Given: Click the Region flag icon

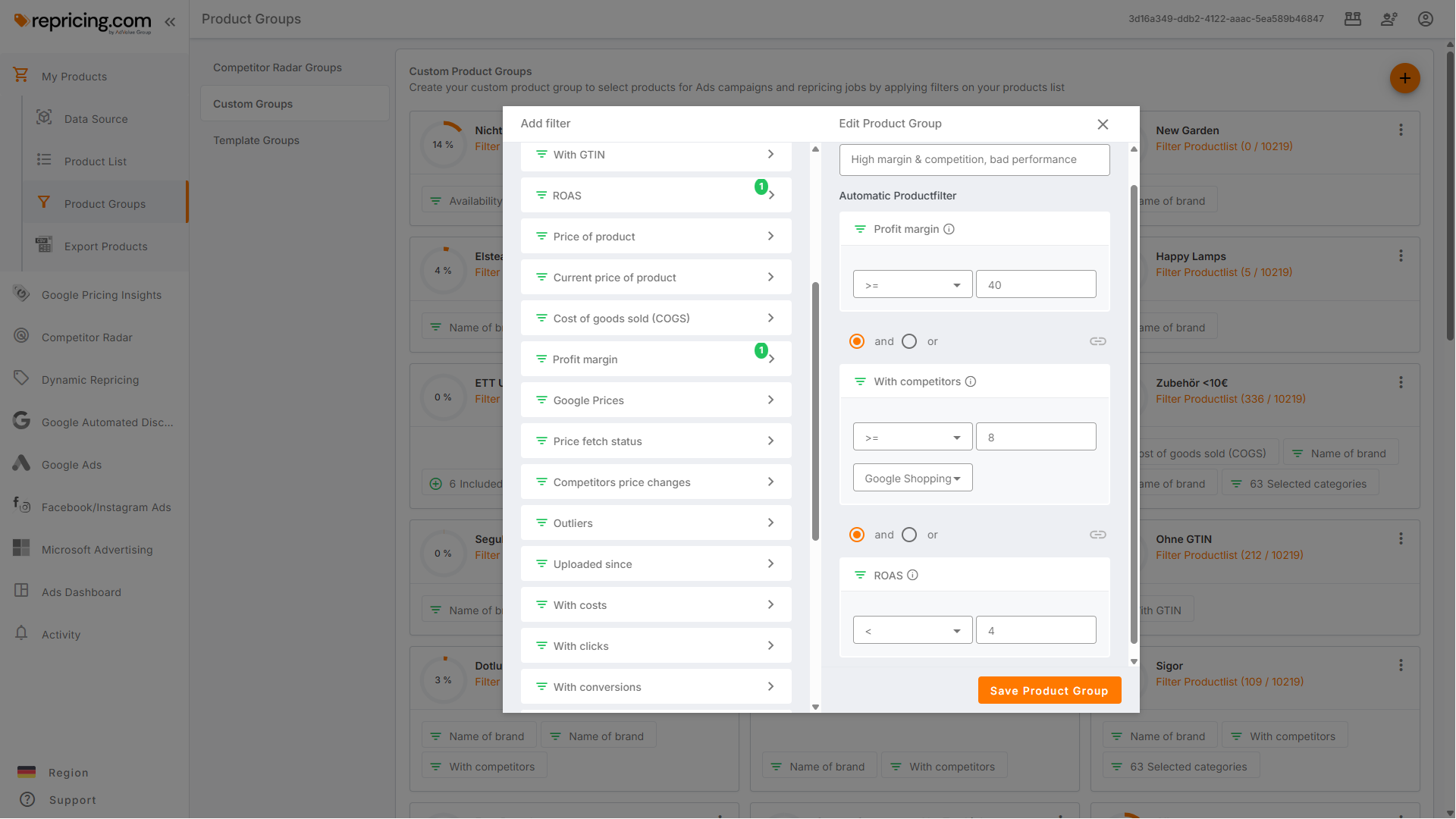Looking at the screenshot, I should 27,772.
